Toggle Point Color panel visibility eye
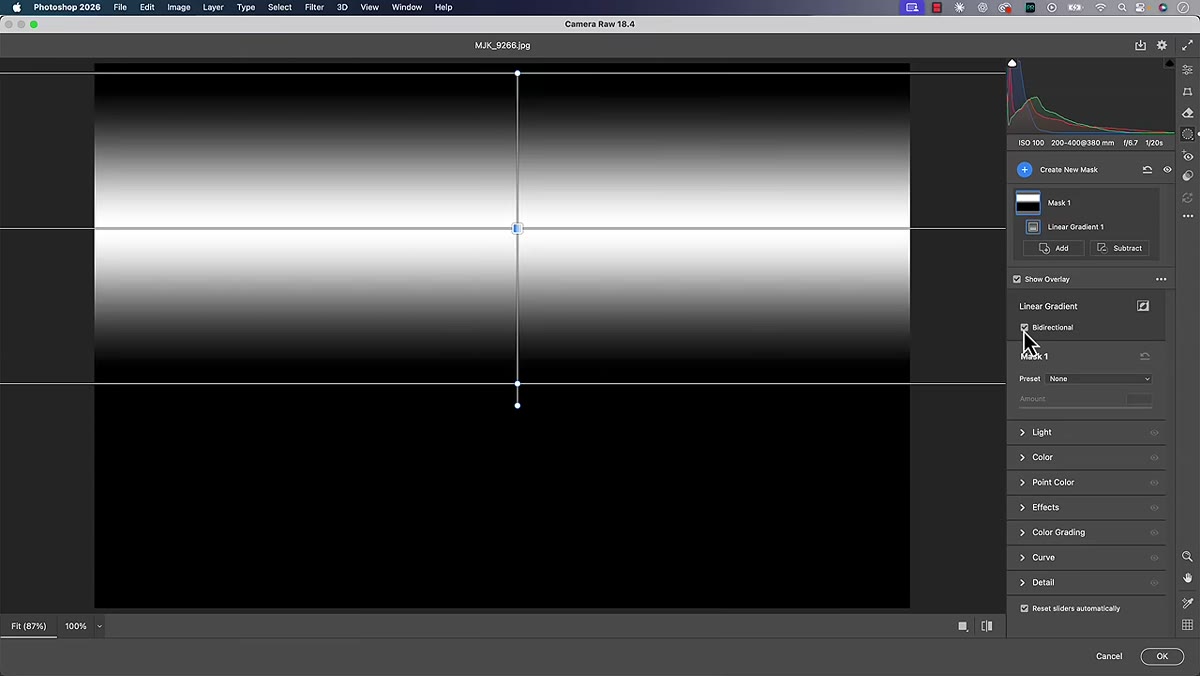1200x676 pixels. [x=1154, y=483]
